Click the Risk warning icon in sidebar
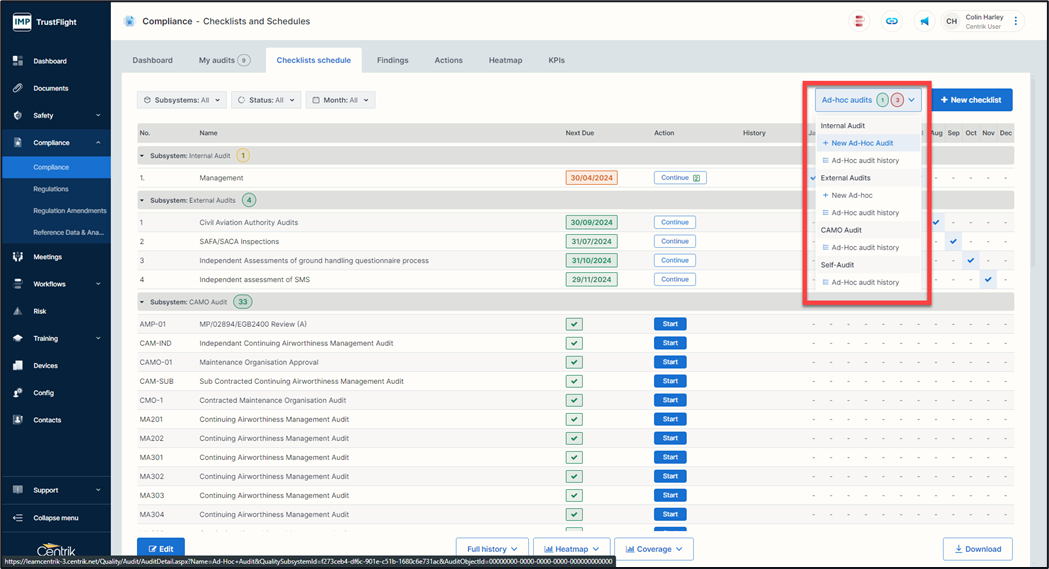The width and height of the screenshot is (1049, 569). pos(18,311)
